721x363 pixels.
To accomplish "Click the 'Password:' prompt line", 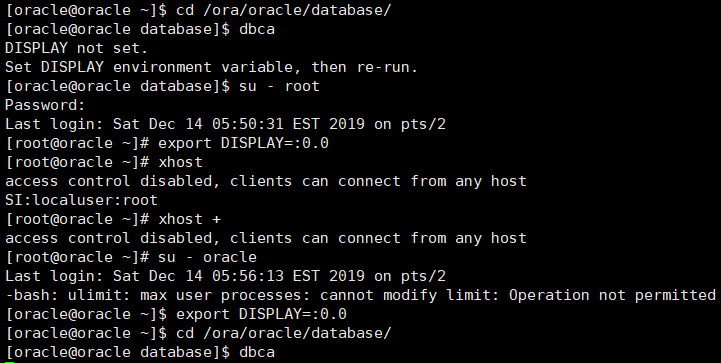I will tap(45, 105).
